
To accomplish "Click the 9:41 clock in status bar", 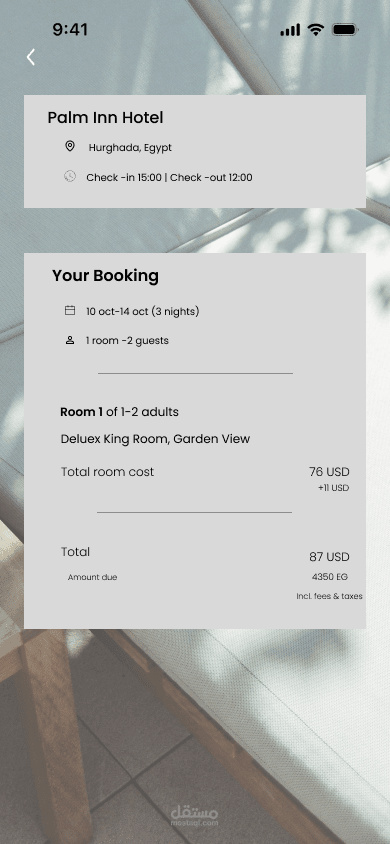I will point(70,30).
